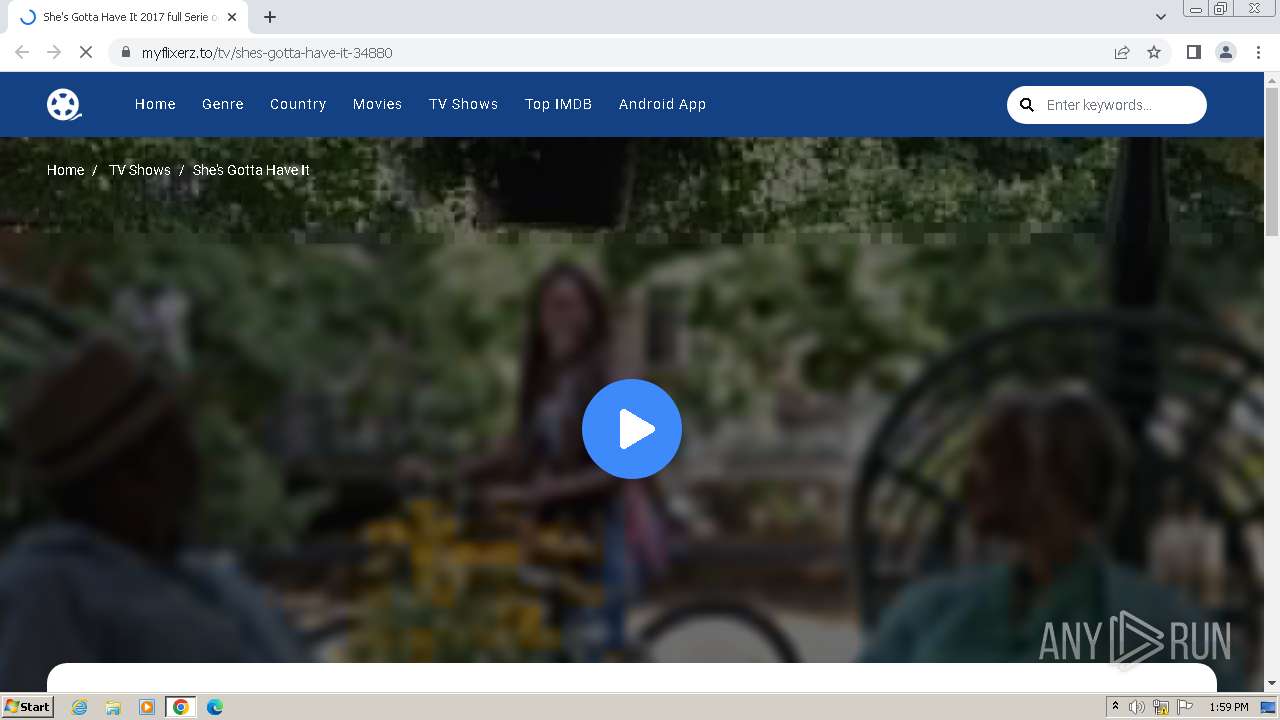
Task: Go to the Movies section
Action: coord(377,104)
